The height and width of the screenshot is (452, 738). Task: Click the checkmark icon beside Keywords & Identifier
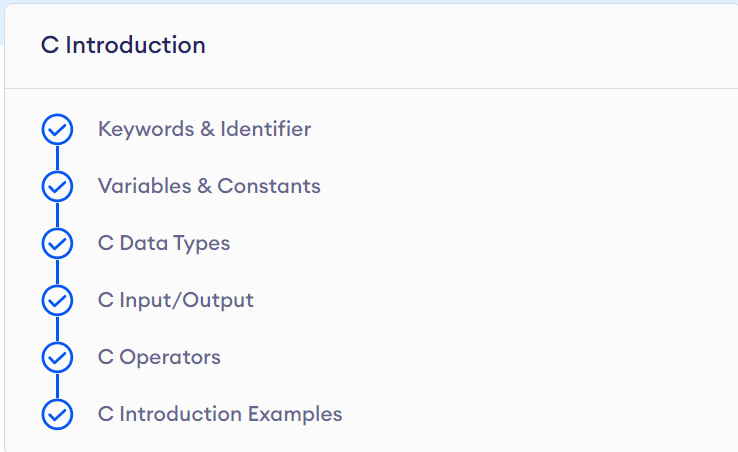(x=57, y=129)
